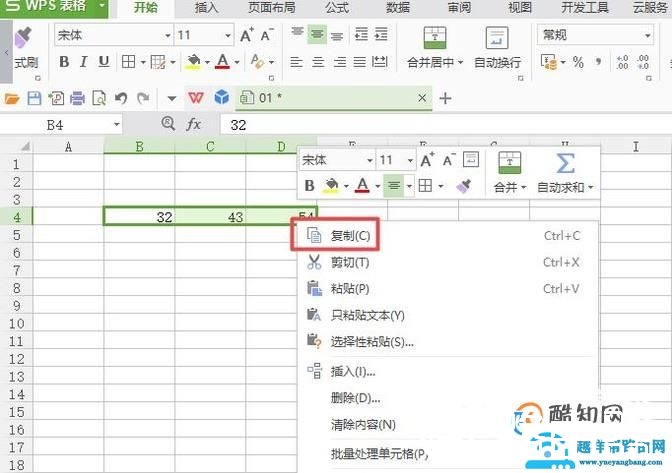
Task: Switch to the 页面布局 tab
Action: (x=272, y=8)
